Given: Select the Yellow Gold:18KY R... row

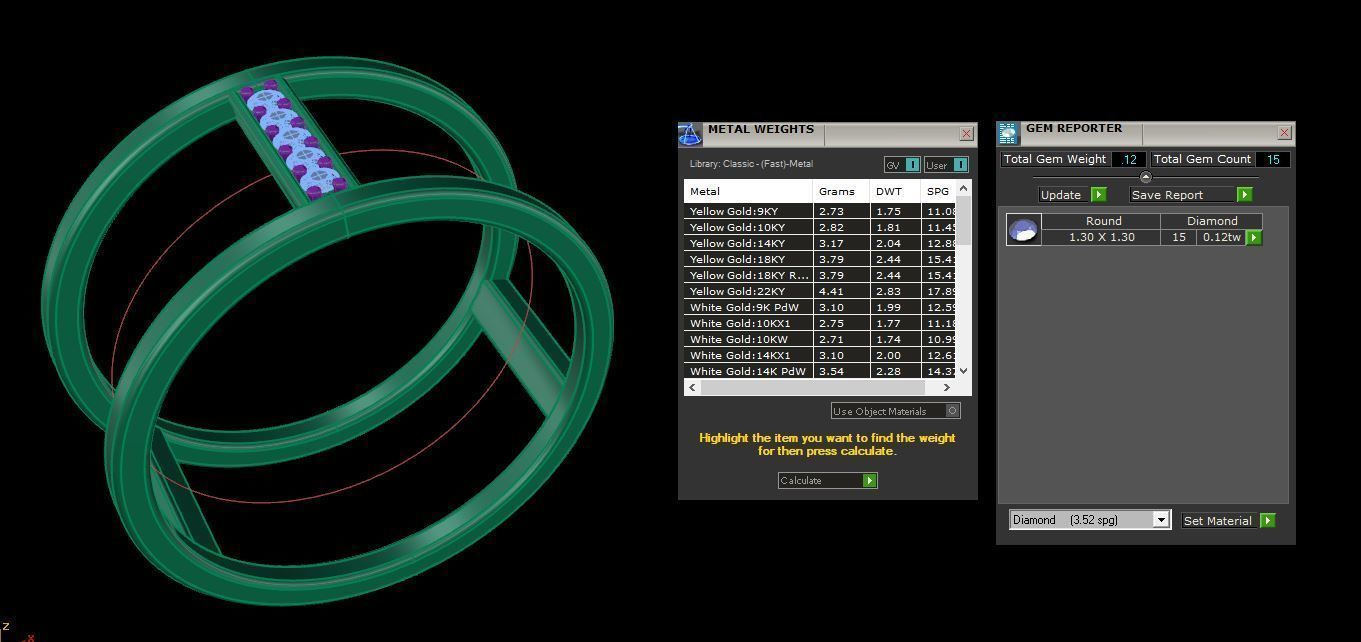Looking at the screenshot, I should [820, 275].
